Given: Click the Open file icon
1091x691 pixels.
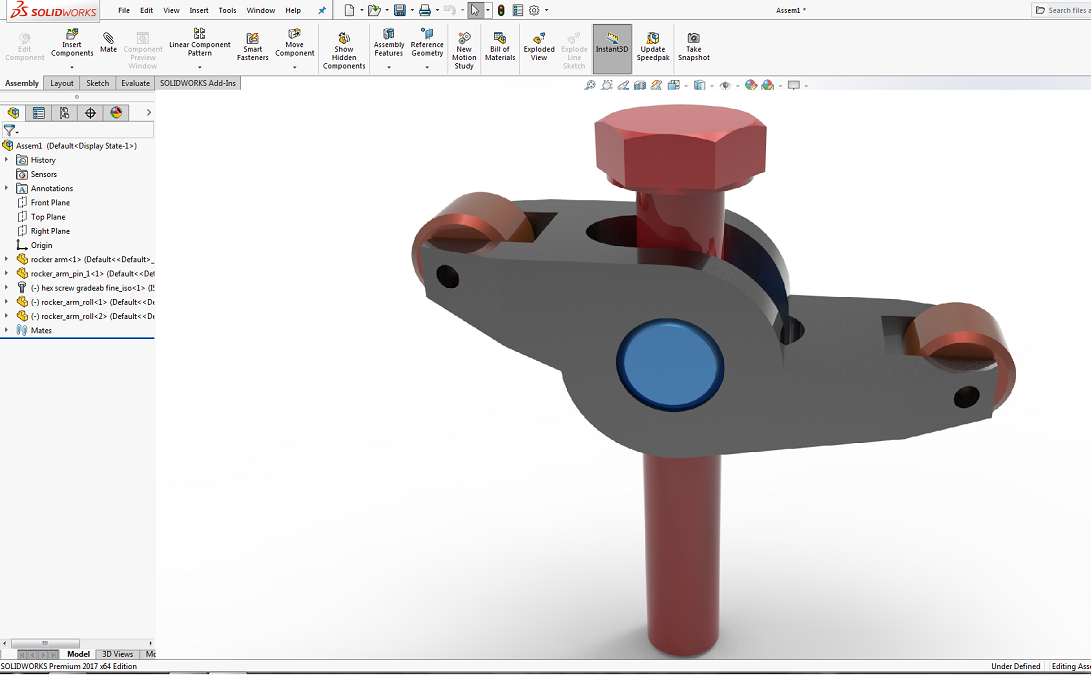Looking at the screenshot, I should 374,10.
